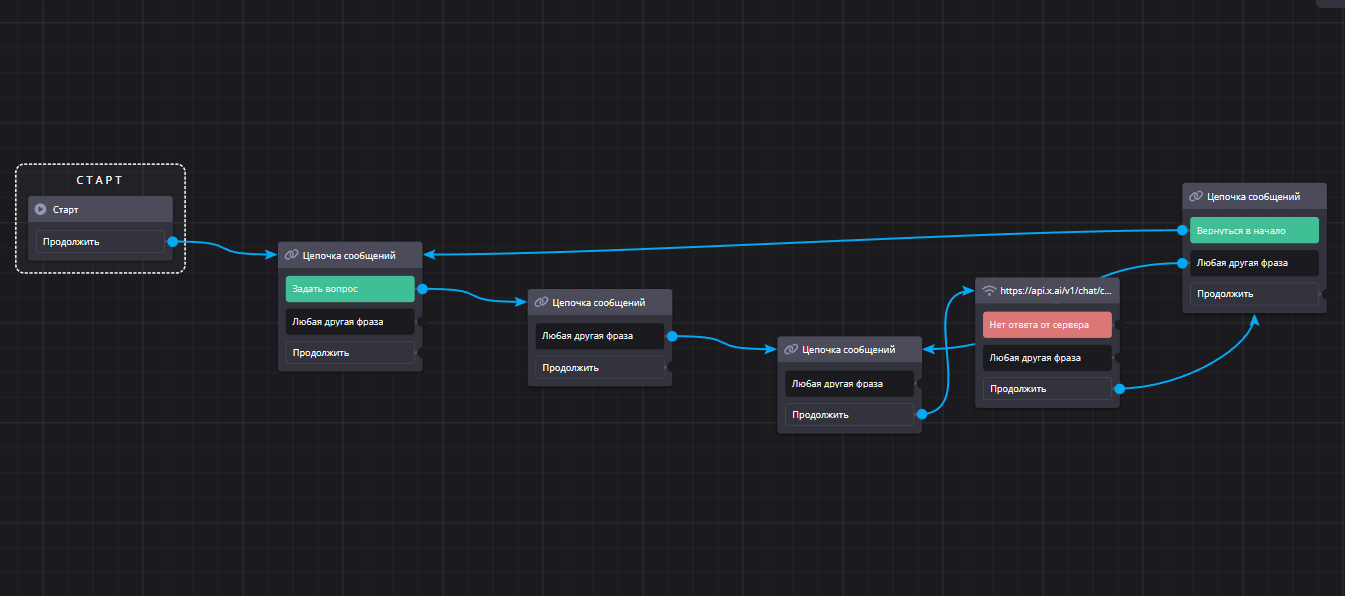Click blue connector dot beside "Задать вопрос"

pyautogui.click(x=422, y=289)
